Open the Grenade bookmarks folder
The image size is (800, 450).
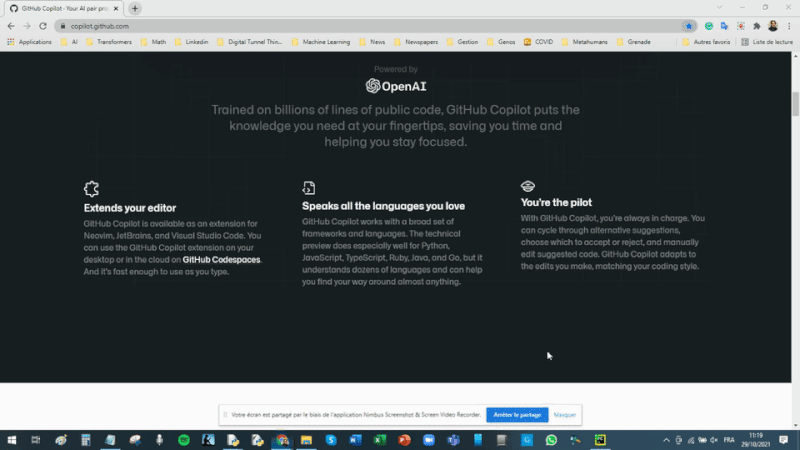[634, 42]
